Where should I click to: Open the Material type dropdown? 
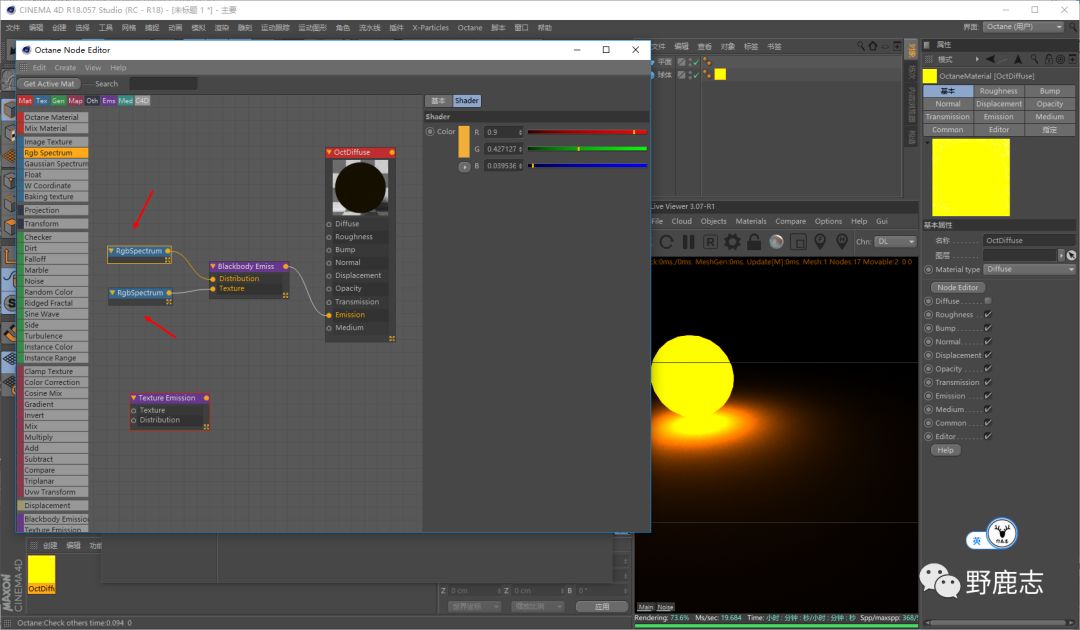[x=1029, y=269]
